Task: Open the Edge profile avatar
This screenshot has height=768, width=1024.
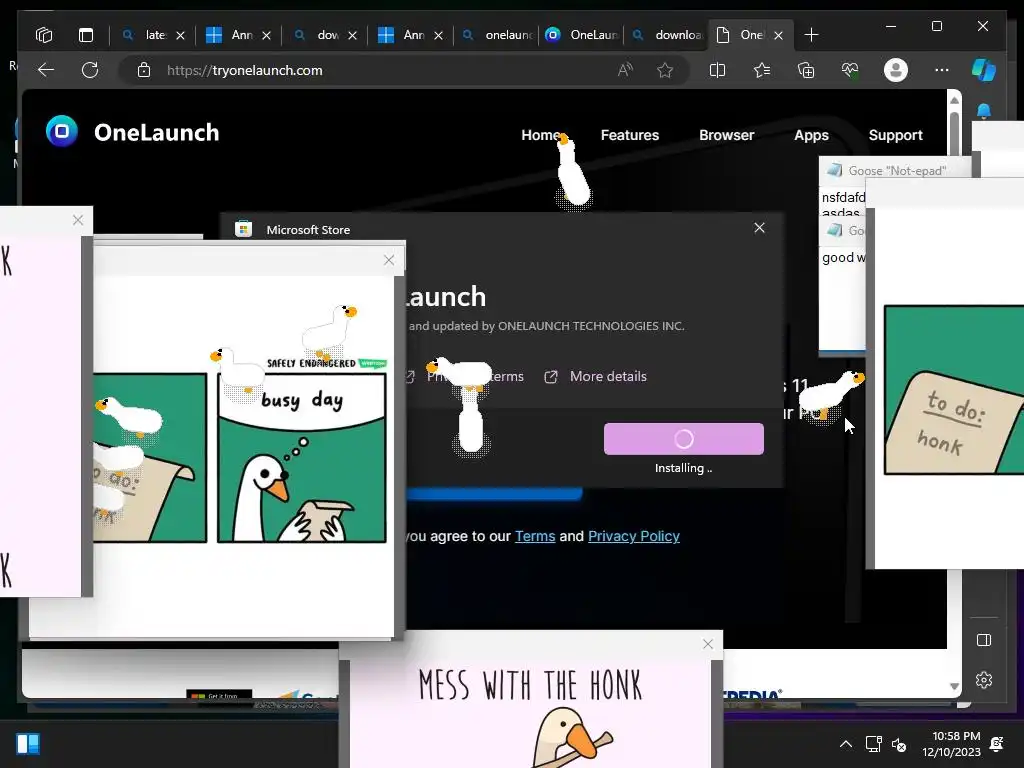Action: (x=895, y=70)
